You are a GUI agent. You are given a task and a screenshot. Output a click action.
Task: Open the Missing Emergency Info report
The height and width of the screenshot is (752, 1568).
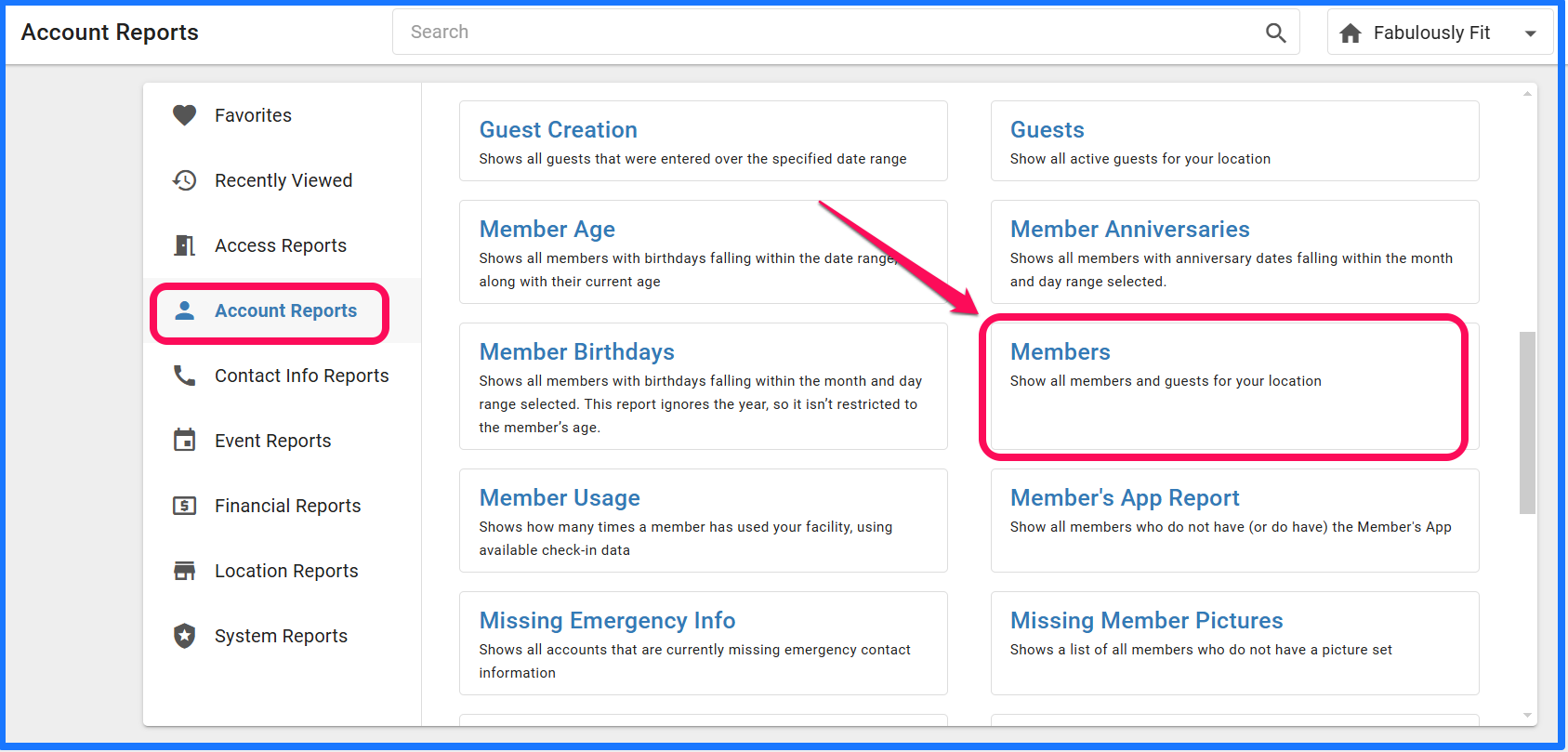704,643
